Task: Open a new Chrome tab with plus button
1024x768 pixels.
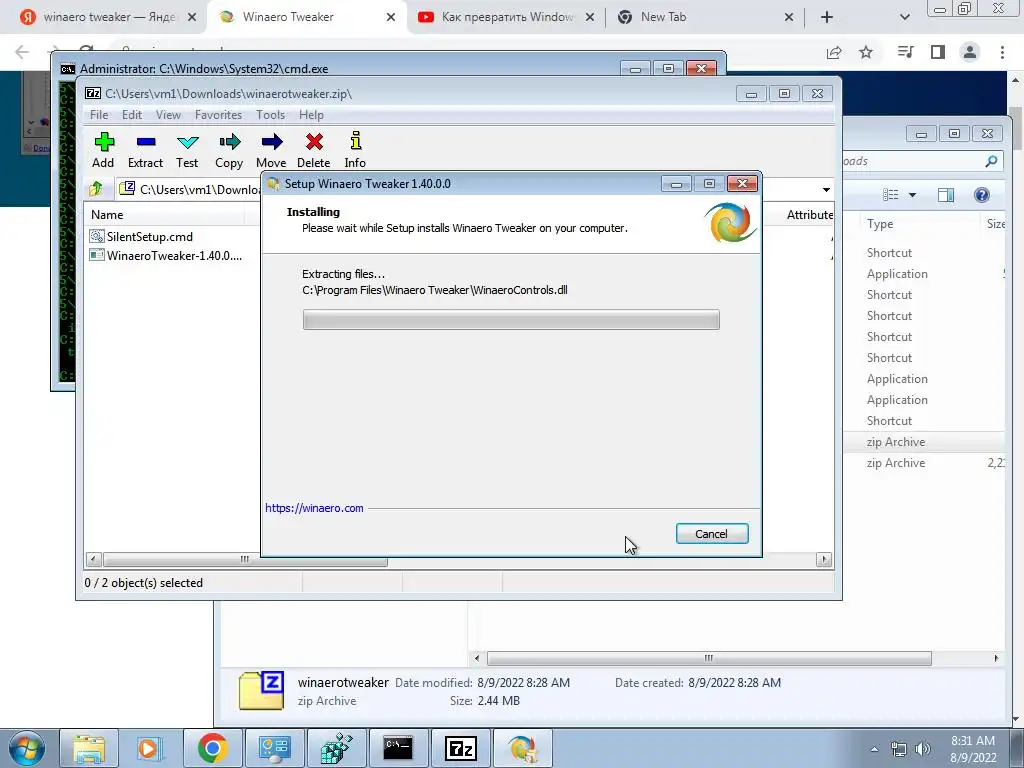Action: tap(827, 18)
